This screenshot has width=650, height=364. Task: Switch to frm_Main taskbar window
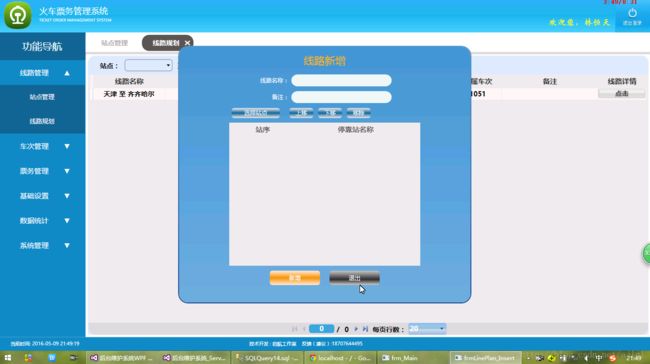pyautogui.click(x=413, y=358)
